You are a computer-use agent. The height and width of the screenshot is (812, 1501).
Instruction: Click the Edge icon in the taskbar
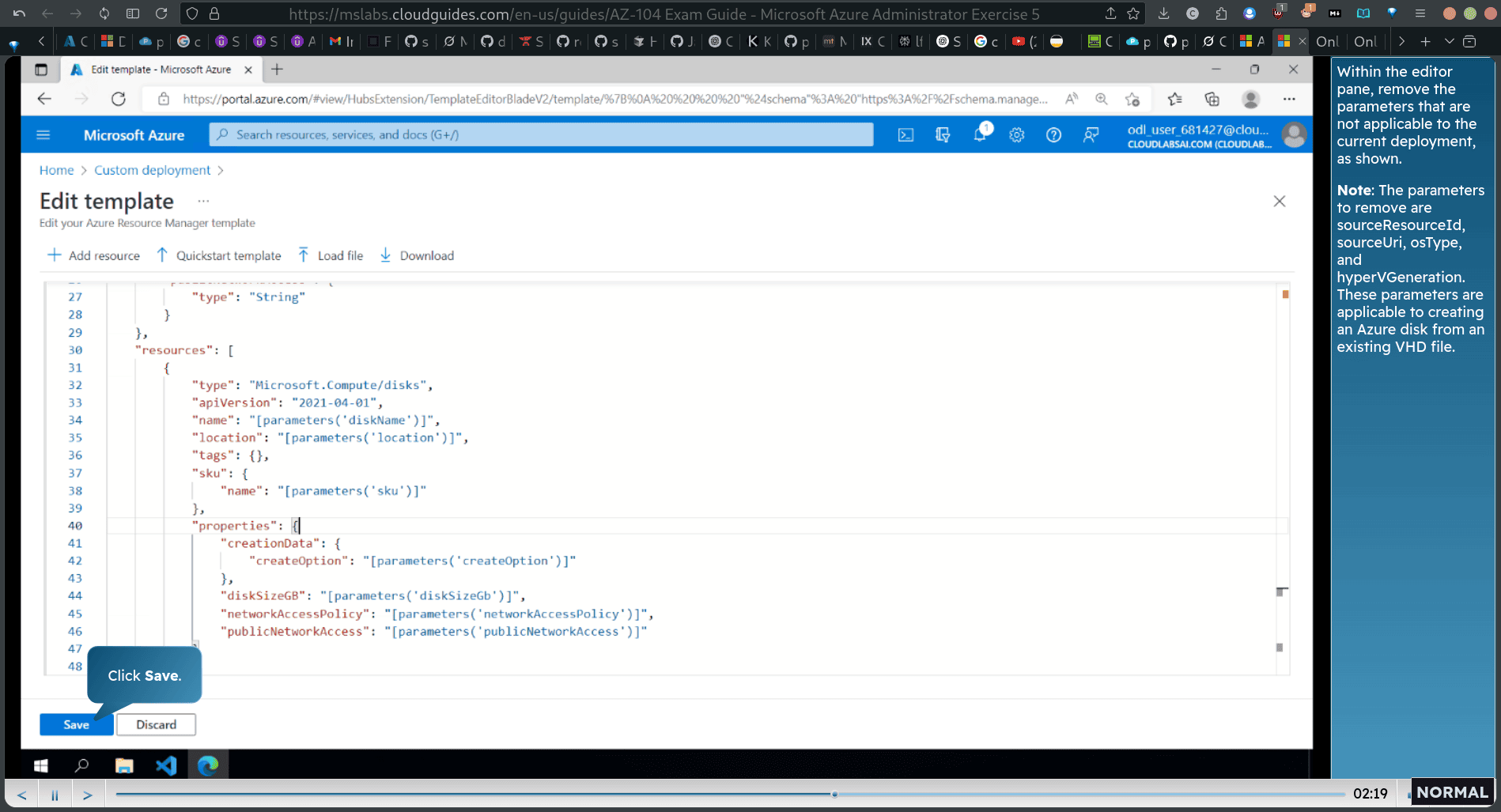point(208,765)
